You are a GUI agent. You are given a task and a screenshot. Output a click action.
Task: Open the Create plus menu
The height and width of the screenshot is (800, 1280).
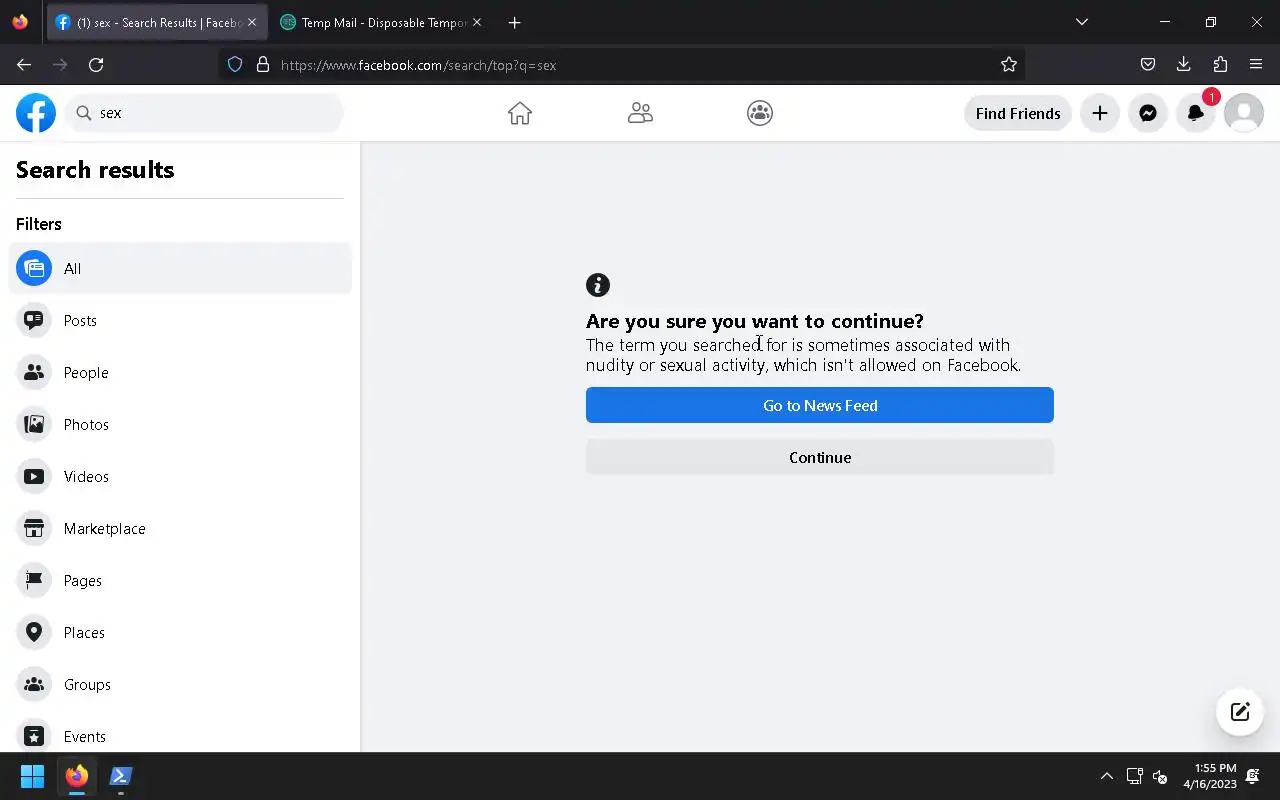pos(1100,113)
